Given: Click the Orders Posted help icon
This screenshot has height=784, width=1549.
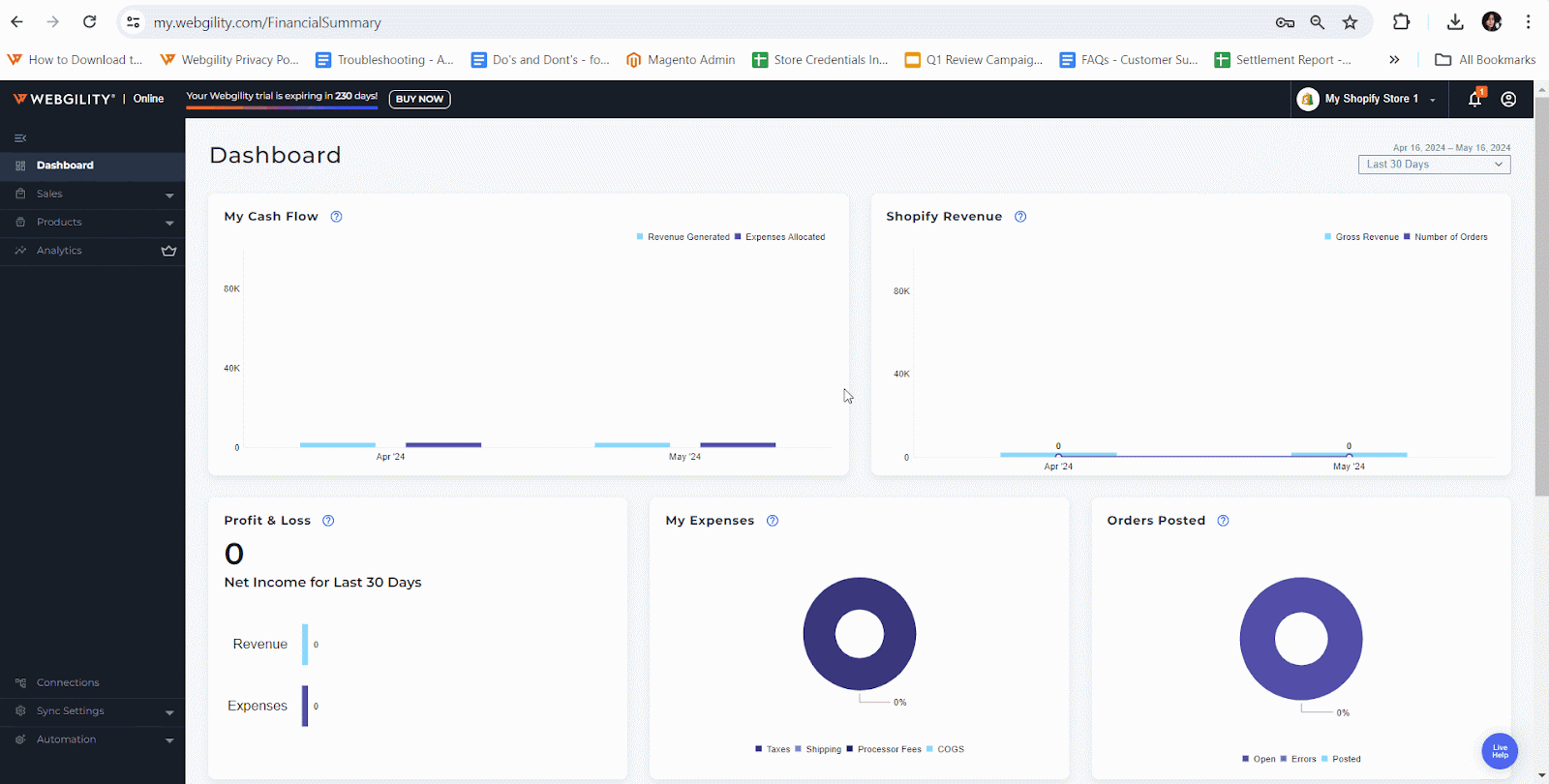Looking at the screenshot, I should [1223, 521].
